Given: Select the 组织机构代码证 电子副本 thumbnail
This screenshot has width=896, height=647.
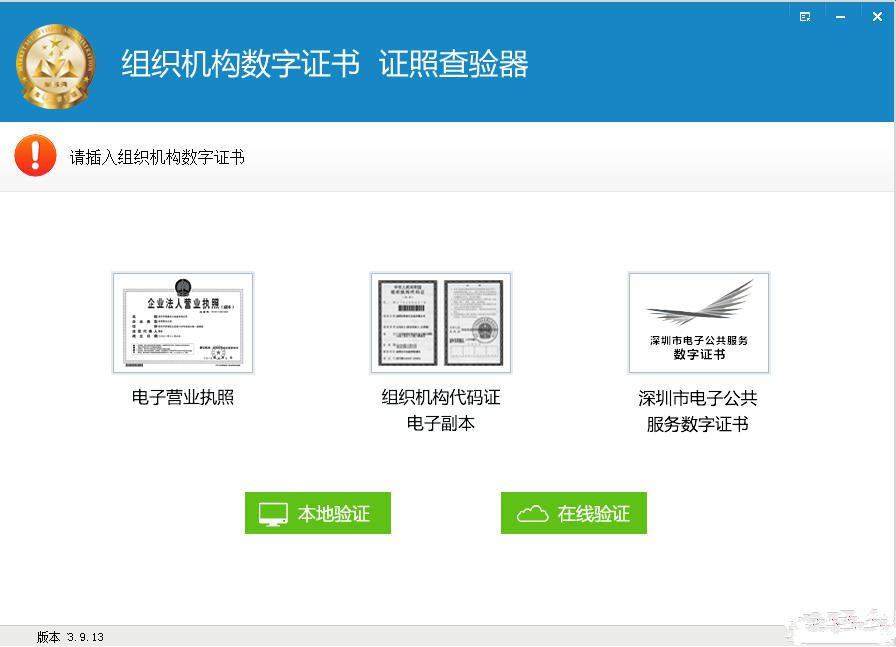Looking at the screenshot, I should tap(440, 322).
